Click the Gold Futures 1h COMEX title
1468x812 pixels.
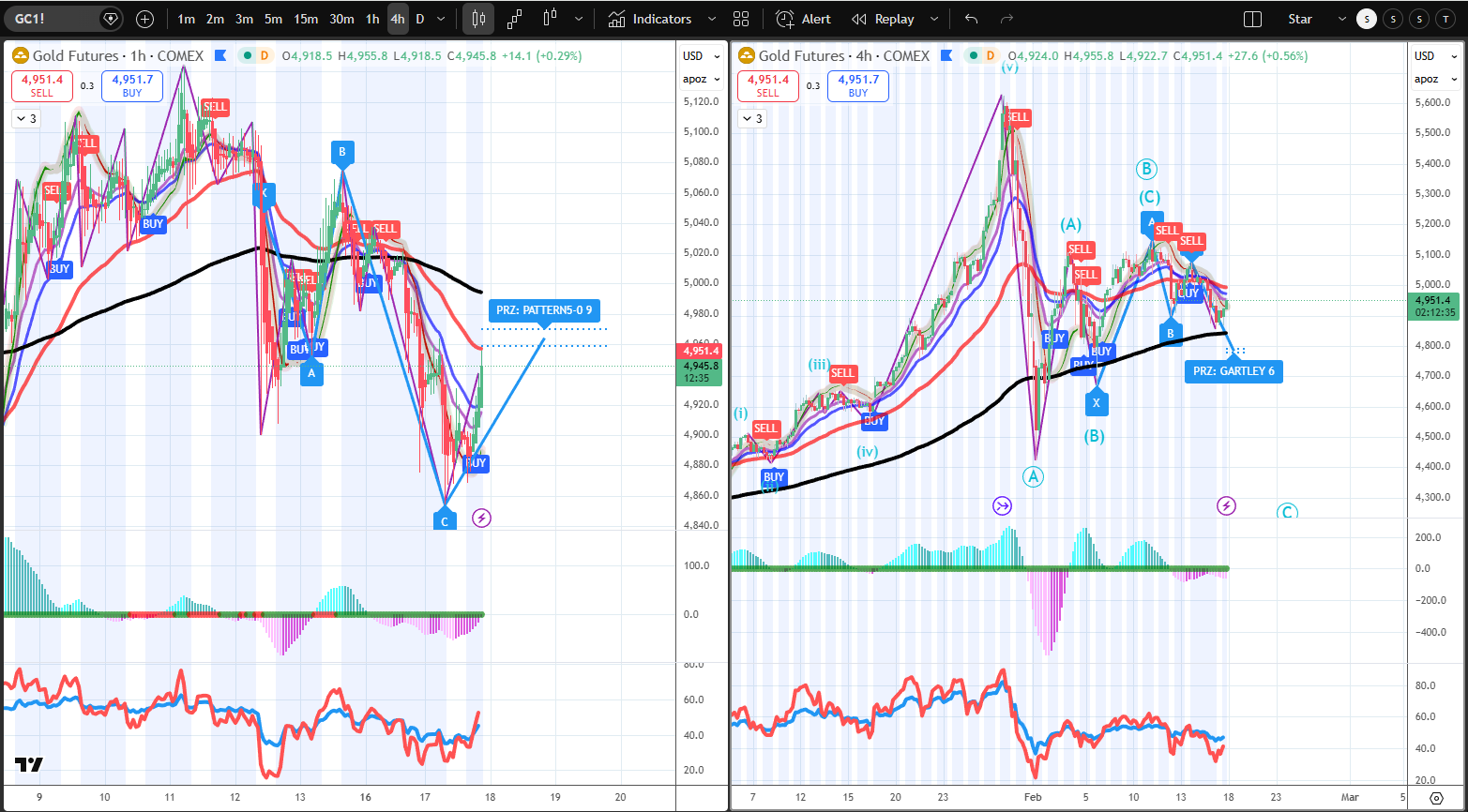[118, 55]
